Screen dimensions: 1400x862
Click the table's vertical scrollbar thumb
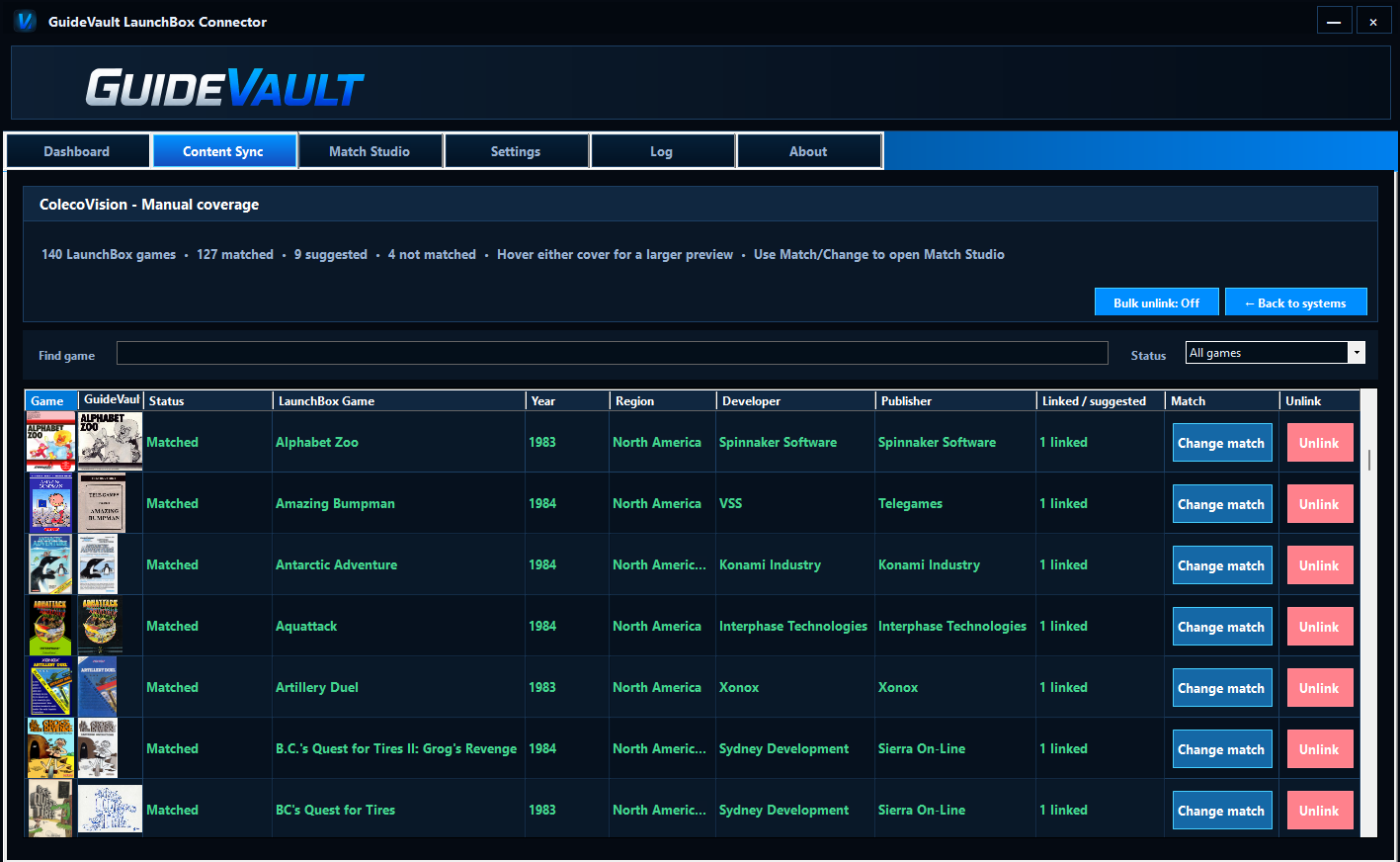(1368, 460)
